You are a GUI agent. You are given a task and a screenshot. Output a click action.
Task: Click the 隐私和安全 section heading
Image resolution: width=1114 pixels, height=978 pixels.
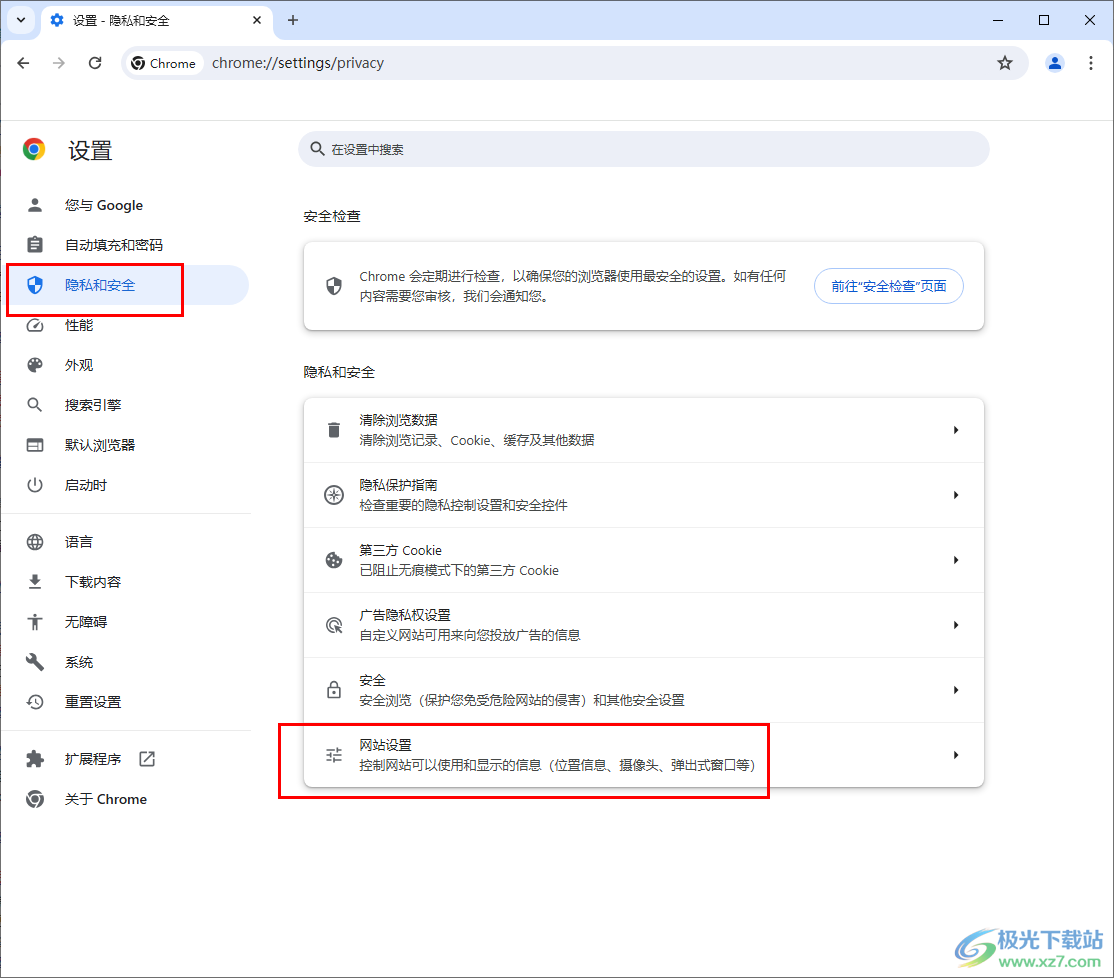(x=339, y=372)
